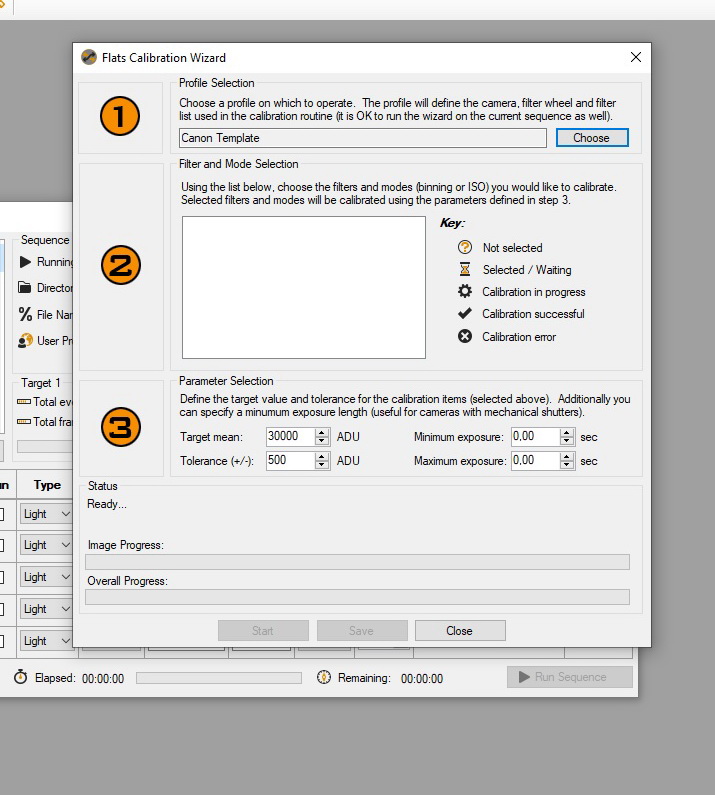
Task: Click the Ready... status text
Action: [107, 504]
